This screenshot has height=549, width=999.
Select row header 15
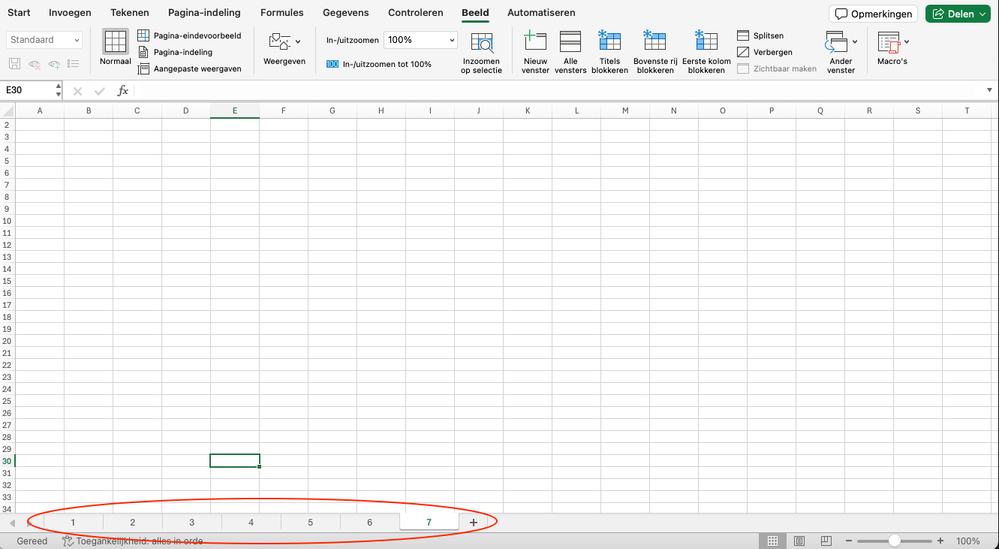(x=7, y=281)
